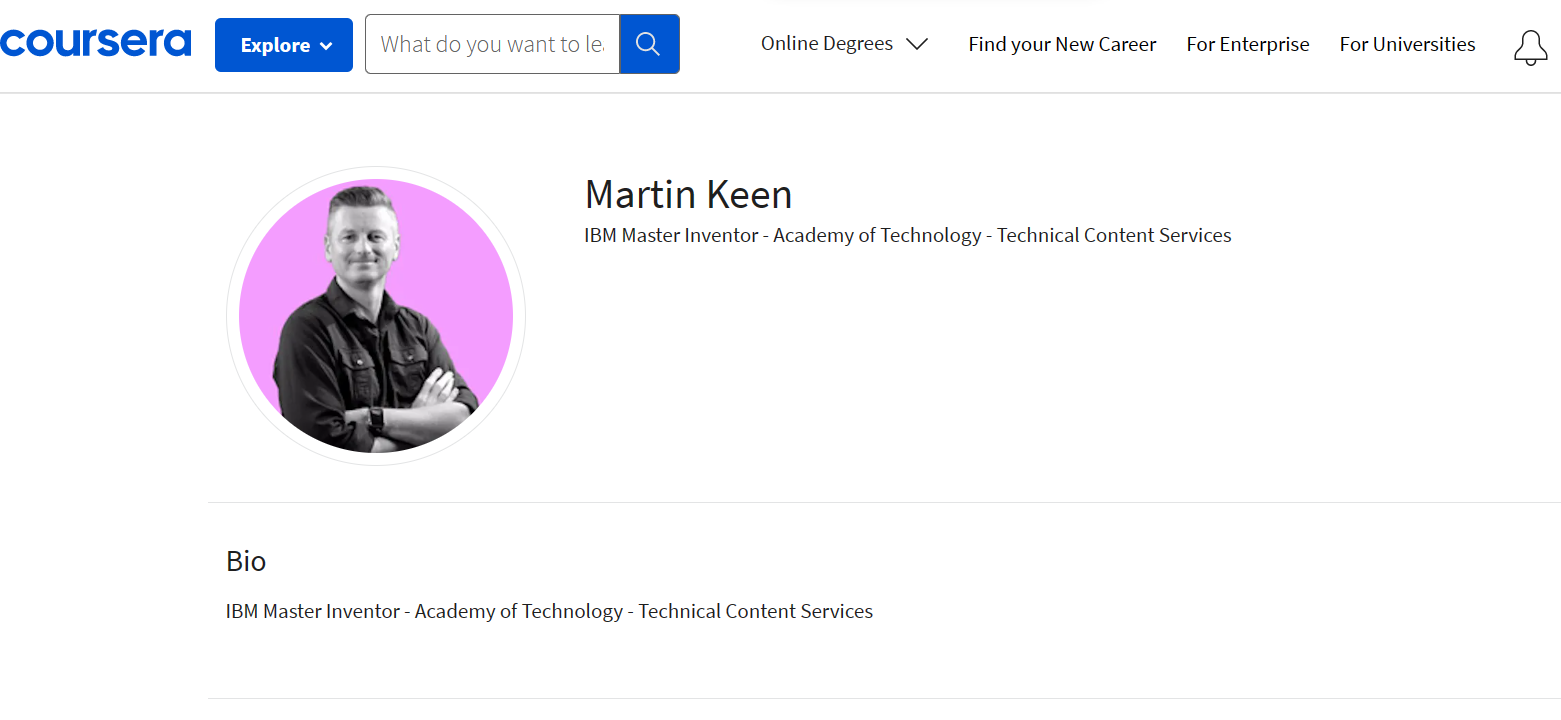This screenshot has width=1561, height=720.
Task: Expand the Online Degrees chevron
Action: [917, 44]
